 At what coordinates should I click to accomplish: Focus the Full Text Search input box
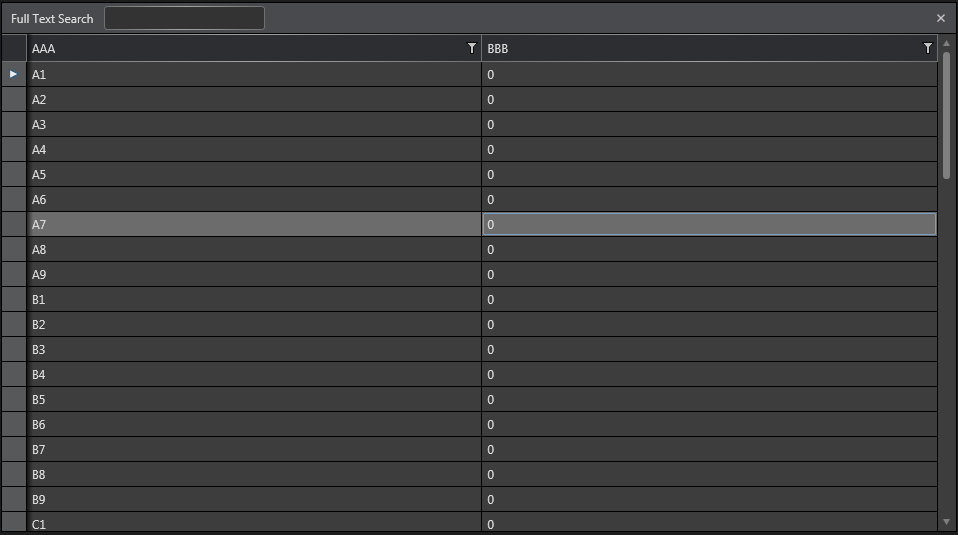184,18
